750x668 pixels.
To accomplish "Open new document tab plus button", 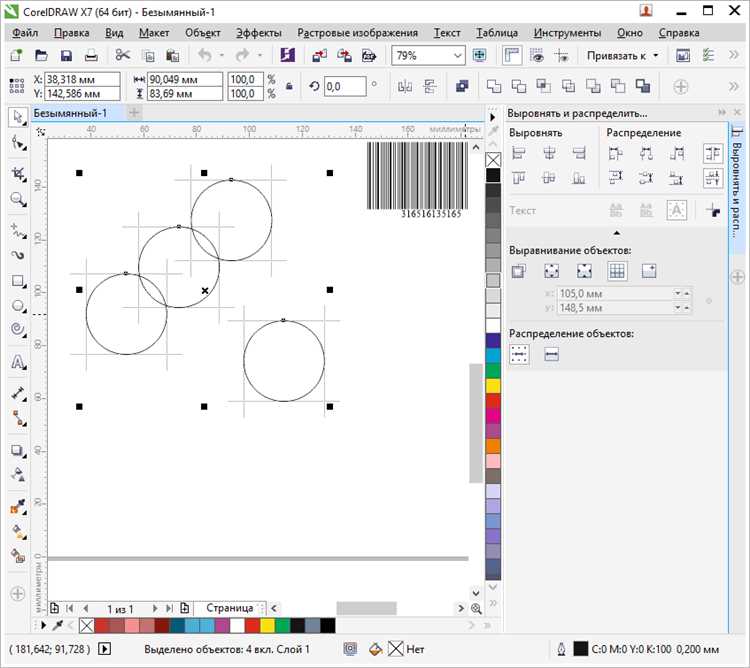I will [134, 113].
